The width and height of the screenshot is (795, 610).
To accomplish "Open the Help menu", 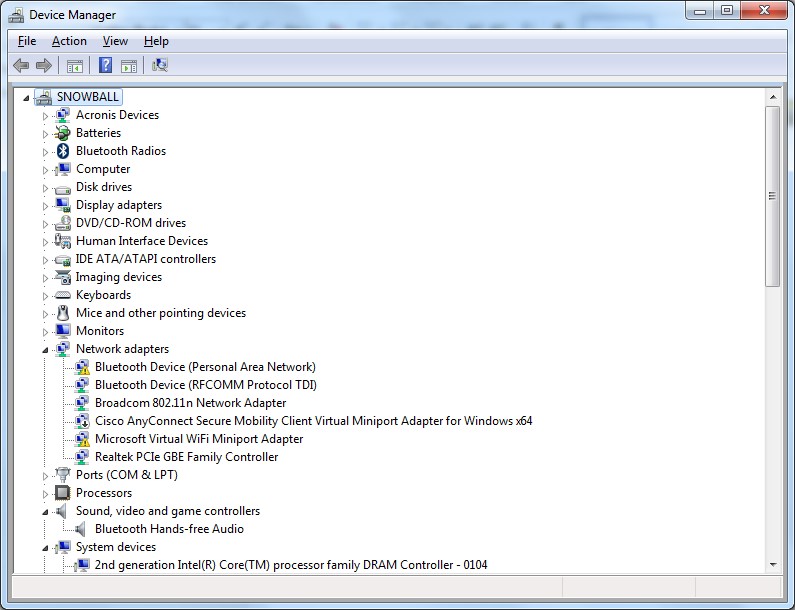I will click(156, 41).
